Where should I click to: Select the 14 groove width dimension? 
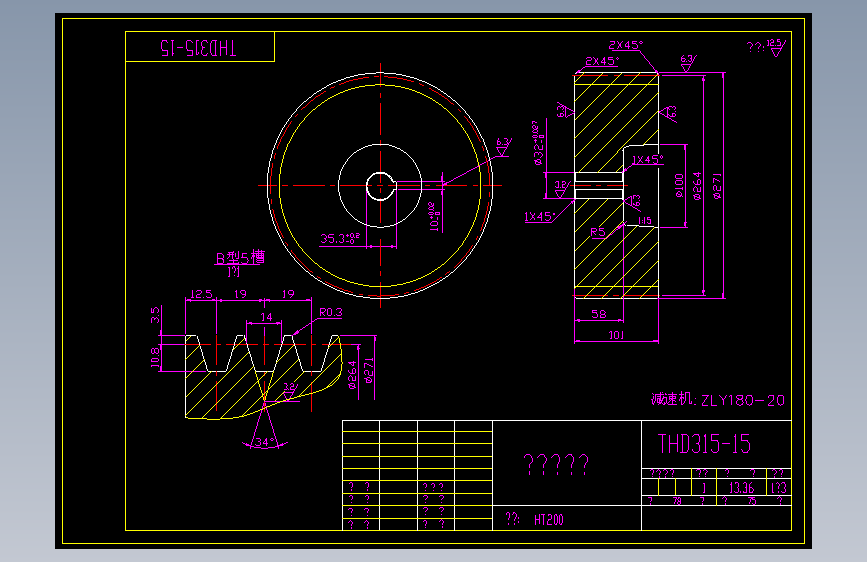tap(267, 318)
